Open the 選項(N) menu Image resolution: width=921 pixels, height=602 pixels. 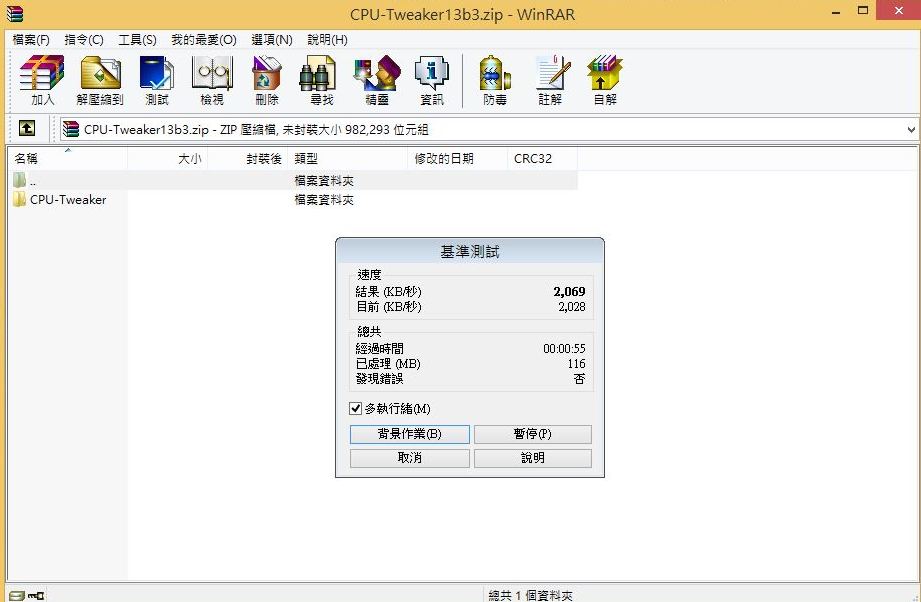272,39
